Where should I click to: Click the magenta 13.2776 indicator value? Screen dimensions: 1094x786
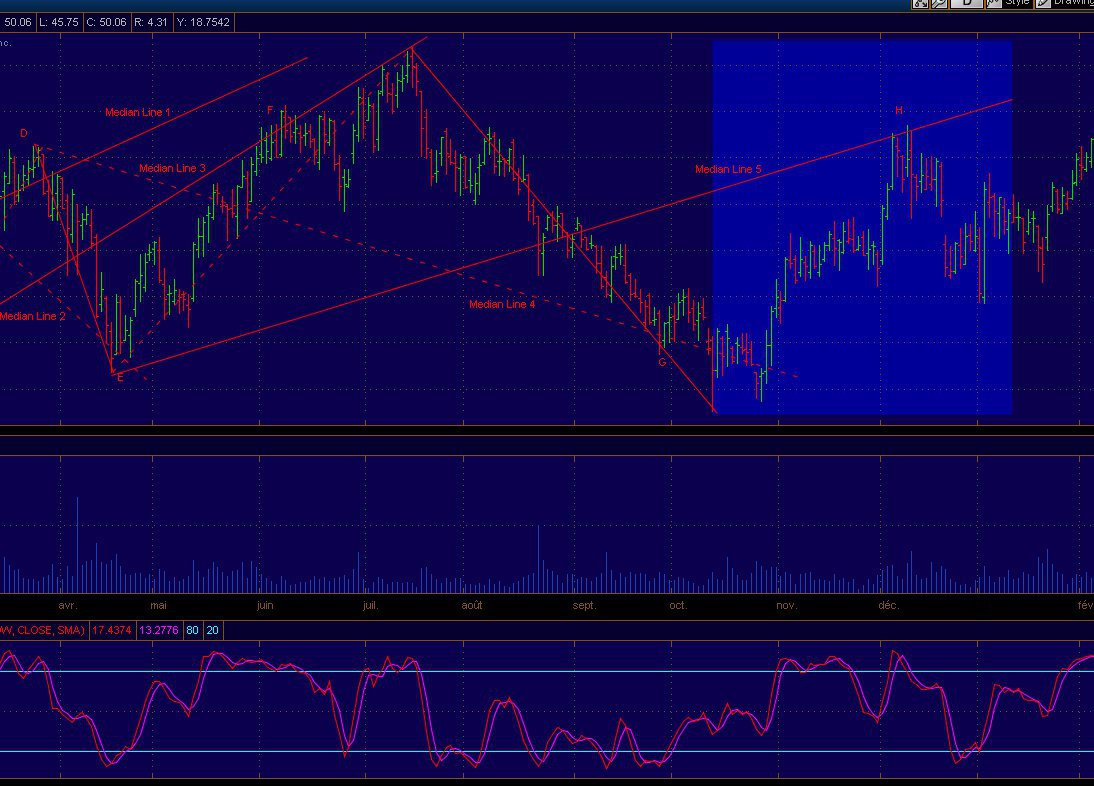158,630
